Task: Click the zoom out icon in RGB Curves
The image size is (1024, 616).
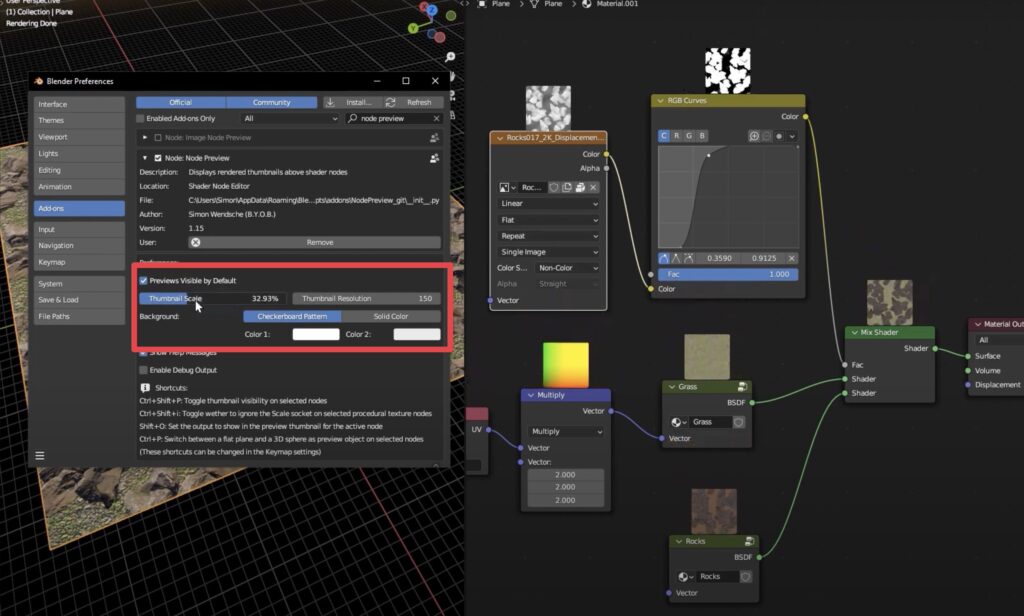Action: [767, 136]
